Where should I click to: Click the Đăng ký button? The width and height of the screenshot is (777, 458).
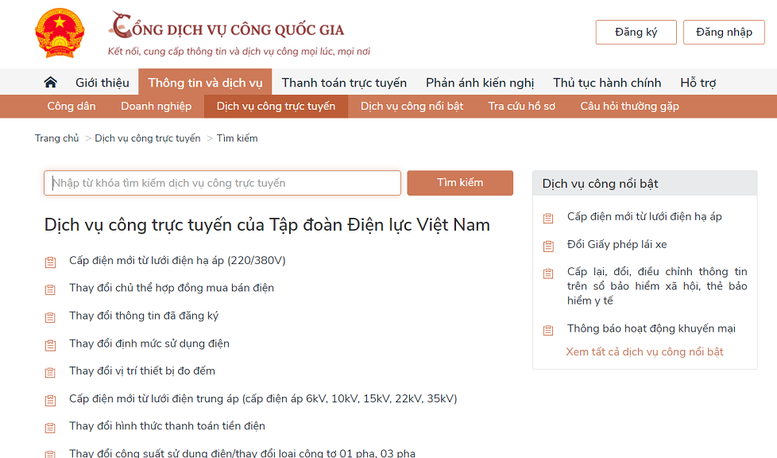click(636, 32)
